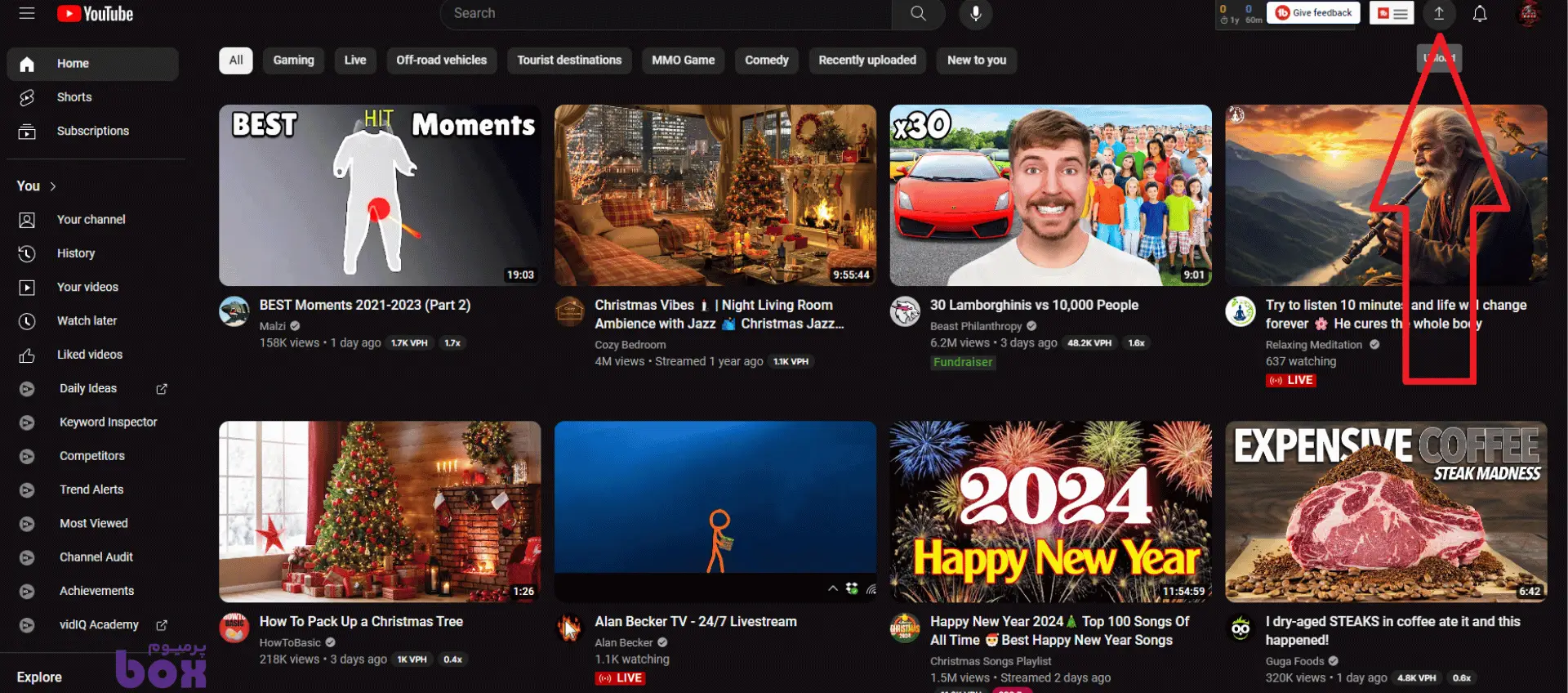Open Alan Becker livestream thumbnail
Screen dimensions: 1568x693
point(715,512)
